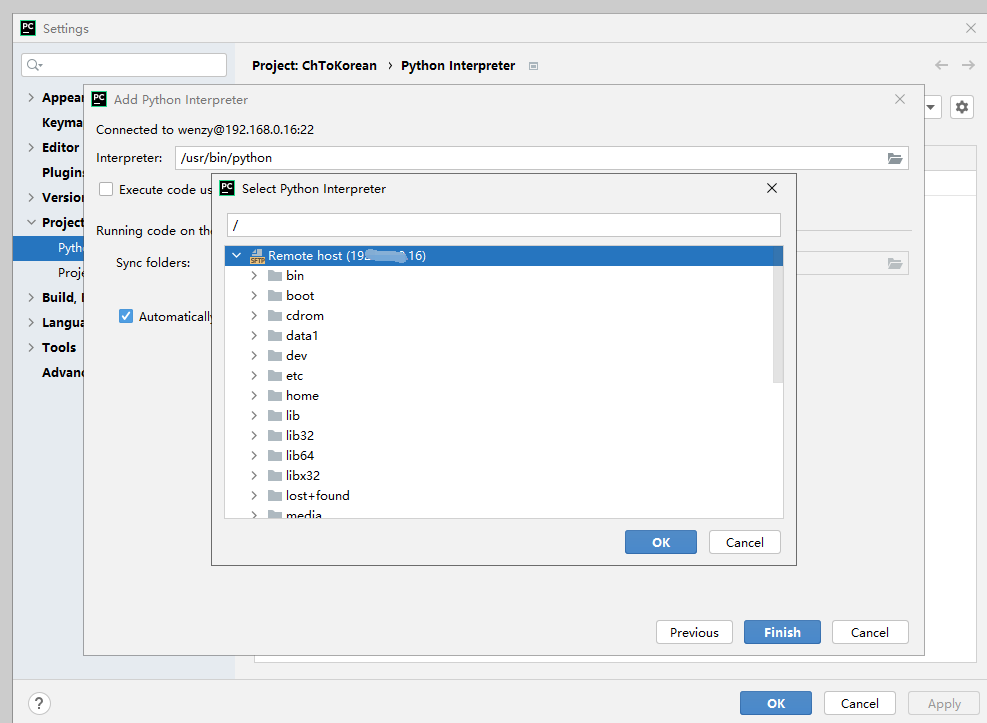Uncheck the Automatically upload checkbox

pyautogui.click(x=126, y=316)
